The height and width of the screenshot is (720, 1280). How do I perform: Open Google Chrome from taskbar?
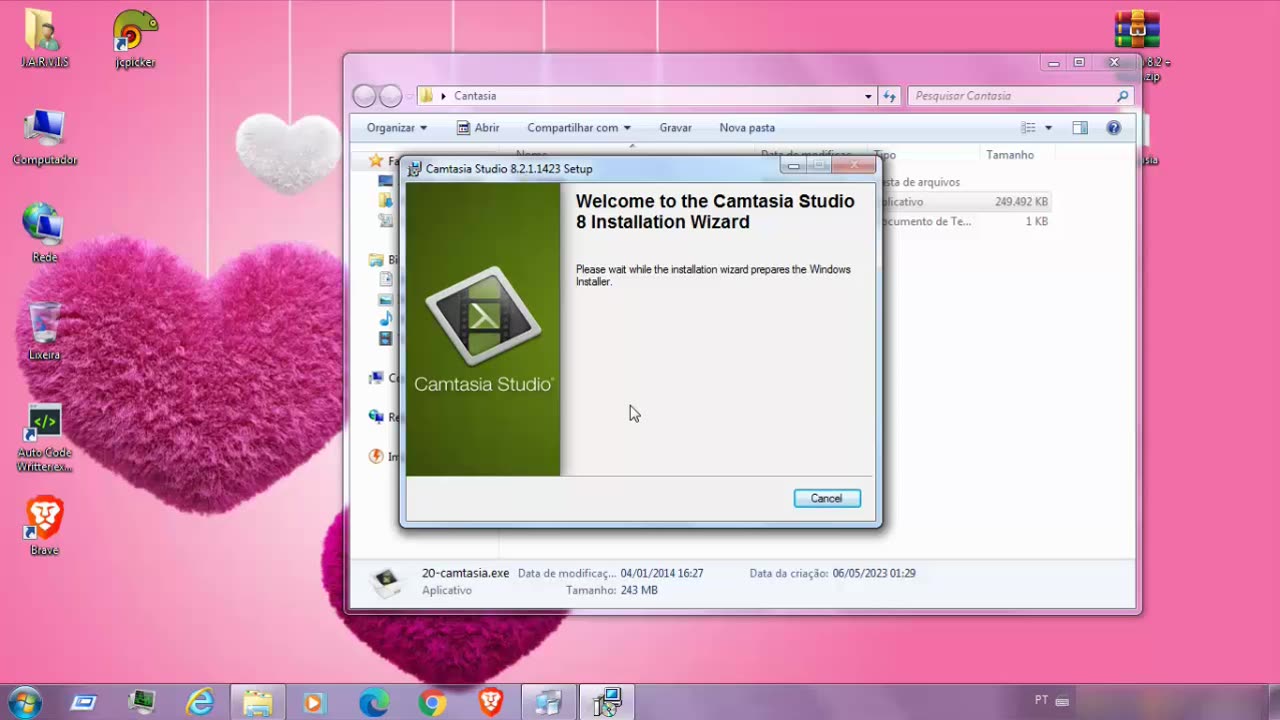tap(432, 703)
